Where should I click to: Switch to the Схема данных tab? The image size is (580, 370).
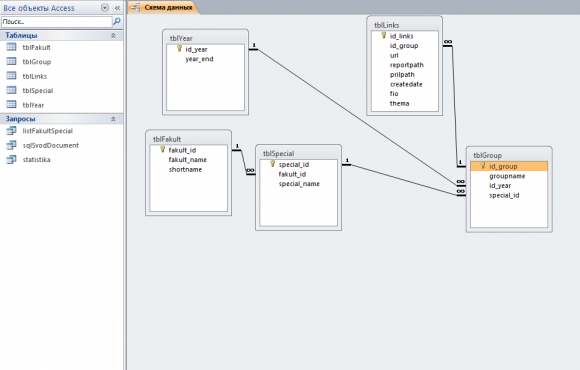point(163,7)
